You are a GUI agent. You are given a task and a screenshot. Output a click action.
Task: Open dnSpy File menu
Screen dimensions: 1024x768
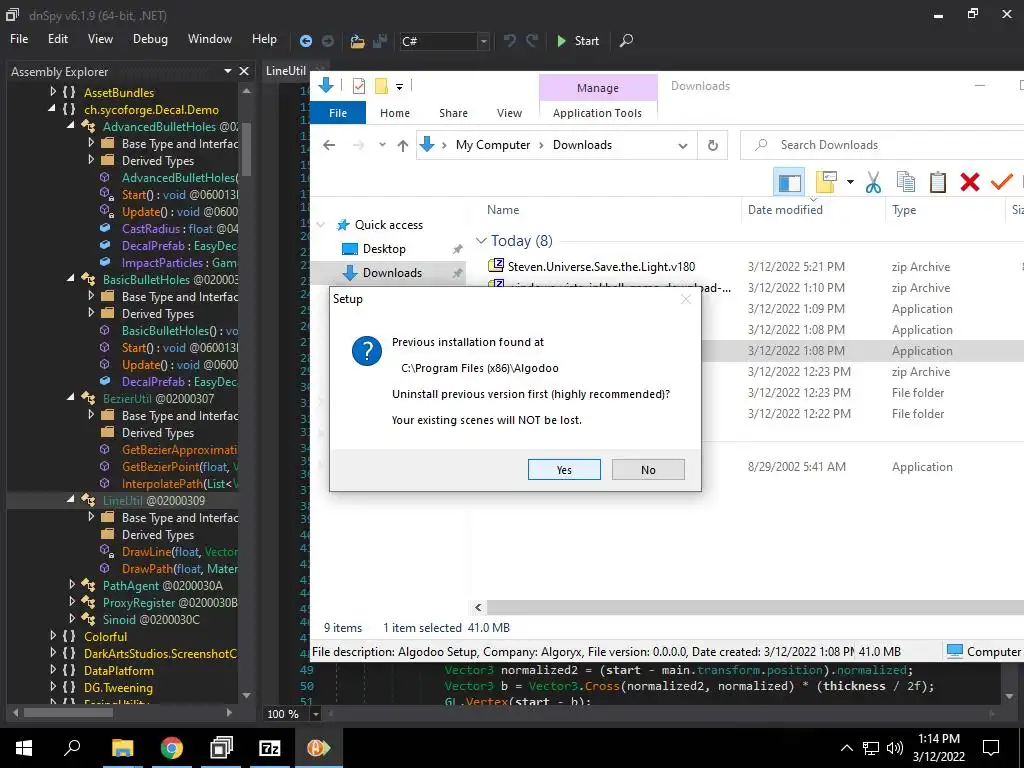(x=19, y=39)
